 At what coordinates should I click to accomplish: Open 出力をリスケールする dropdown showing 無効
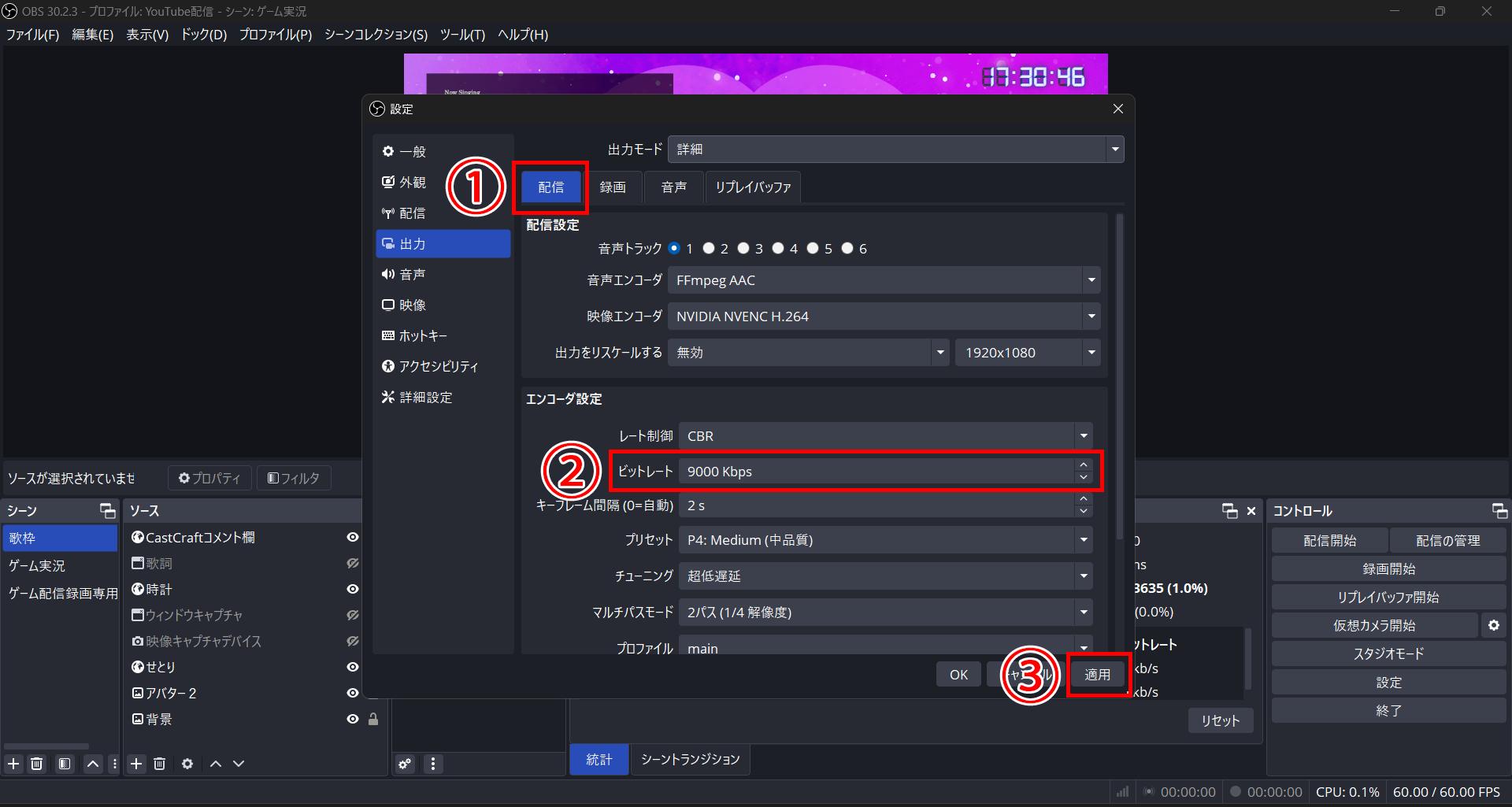808,353
